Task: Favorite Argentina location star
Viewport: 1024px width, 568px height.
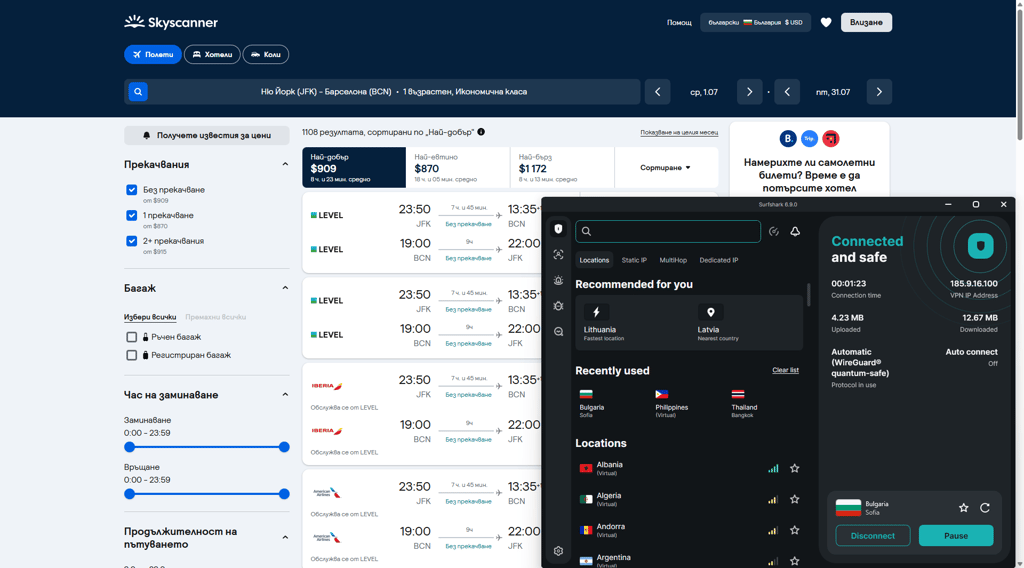Action: 795,561
